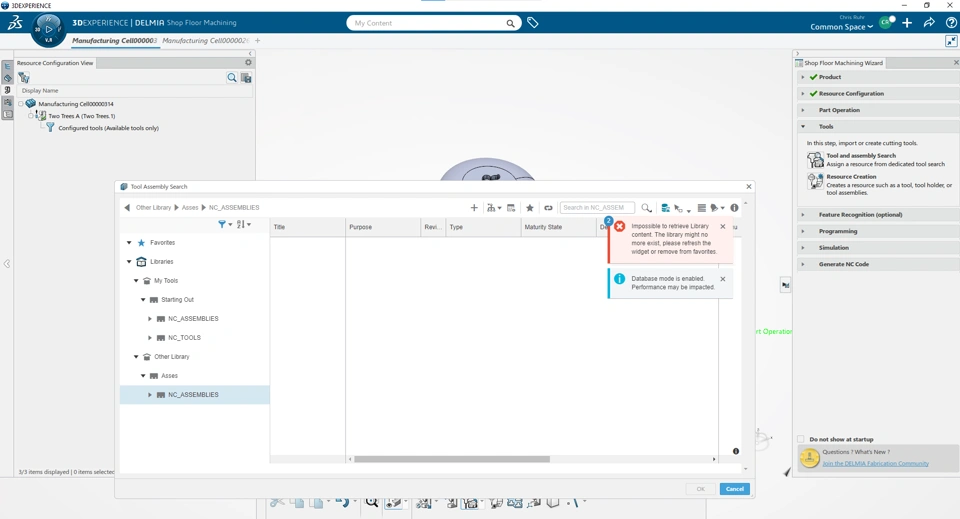The height and width of the screenshot is (519, 960).
Task: Click Asses in the breadcrumb path
Action: [190, 207]
